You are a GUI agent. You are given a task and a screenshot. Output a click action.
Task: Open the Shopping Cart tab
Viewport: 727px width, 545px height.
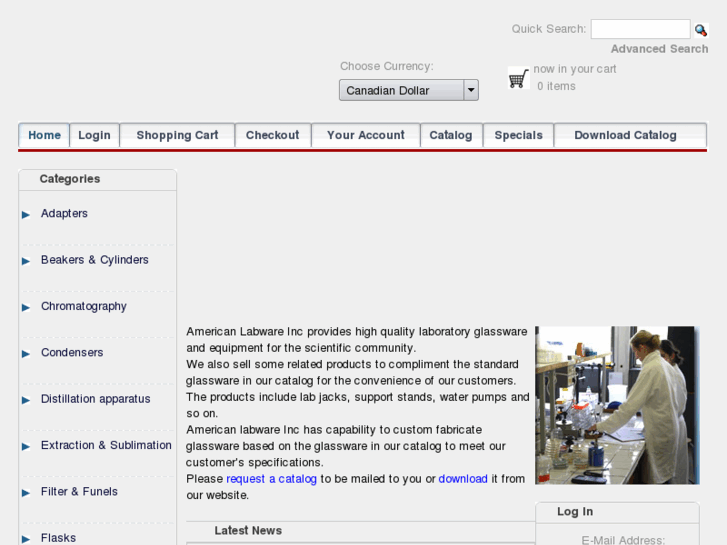[177, 135]
